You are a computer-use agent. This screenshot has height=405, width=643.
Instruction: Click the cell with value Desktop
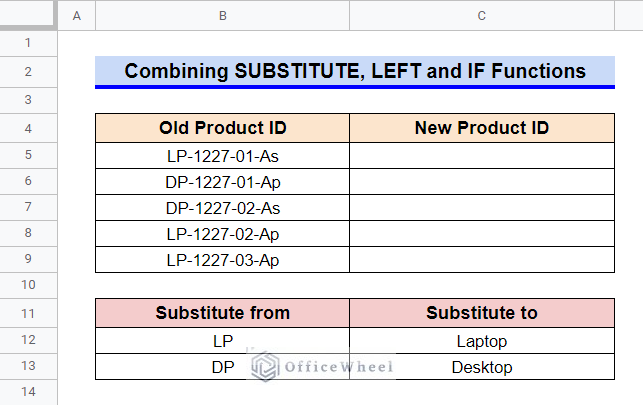click(482, 367)
